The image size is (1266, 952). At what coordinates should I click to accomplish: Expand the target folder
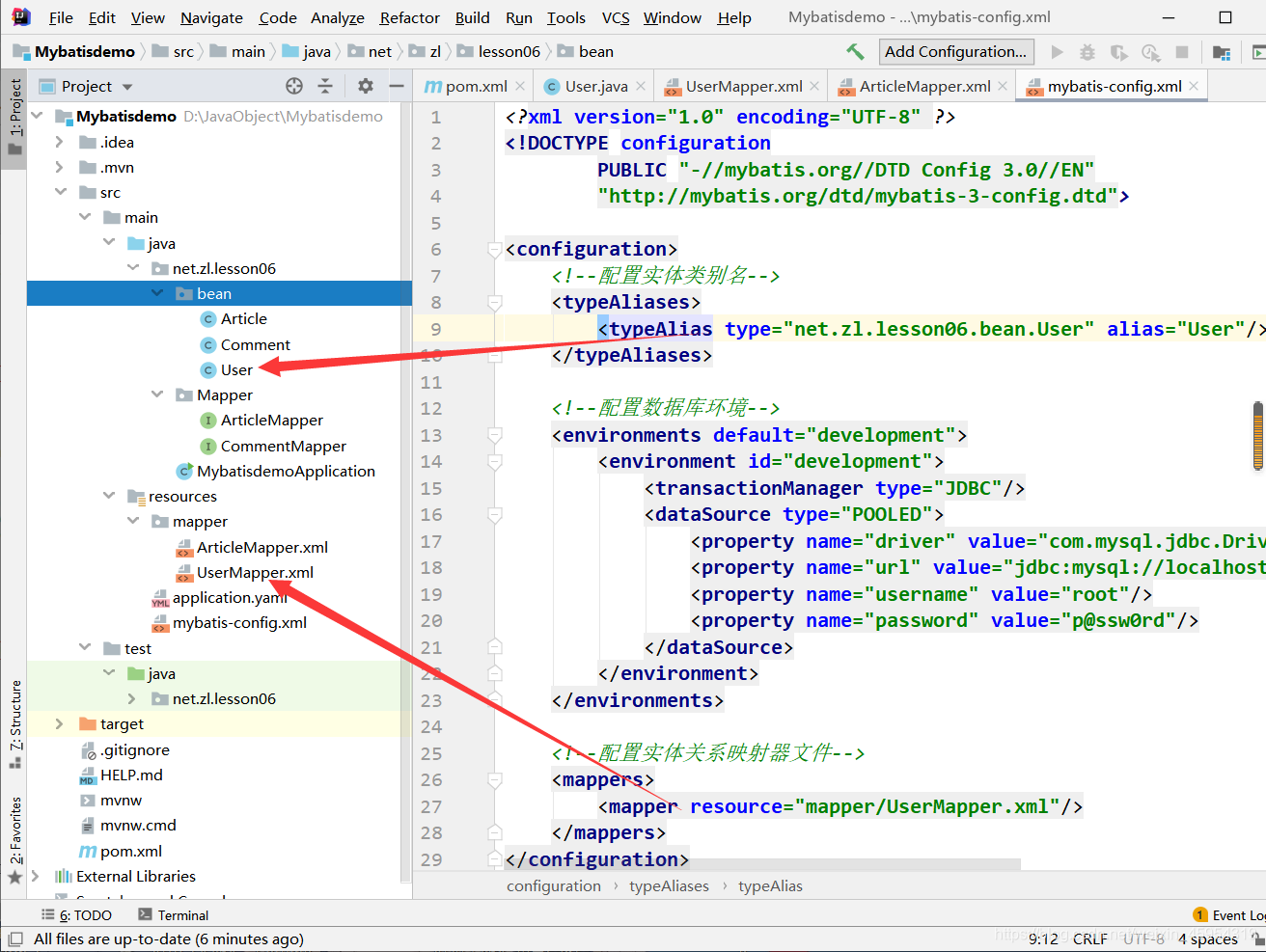point(60,723)
